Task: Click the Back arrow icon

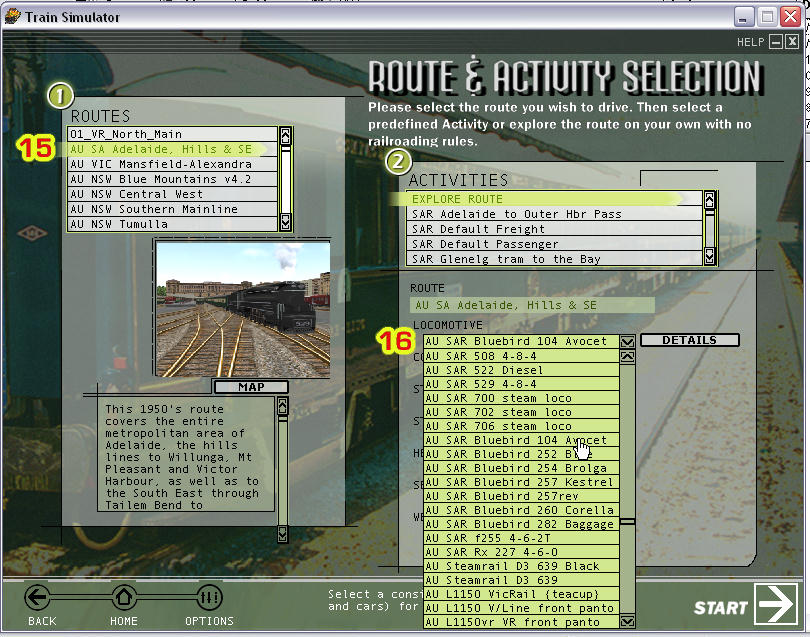Action: point(38,598)
